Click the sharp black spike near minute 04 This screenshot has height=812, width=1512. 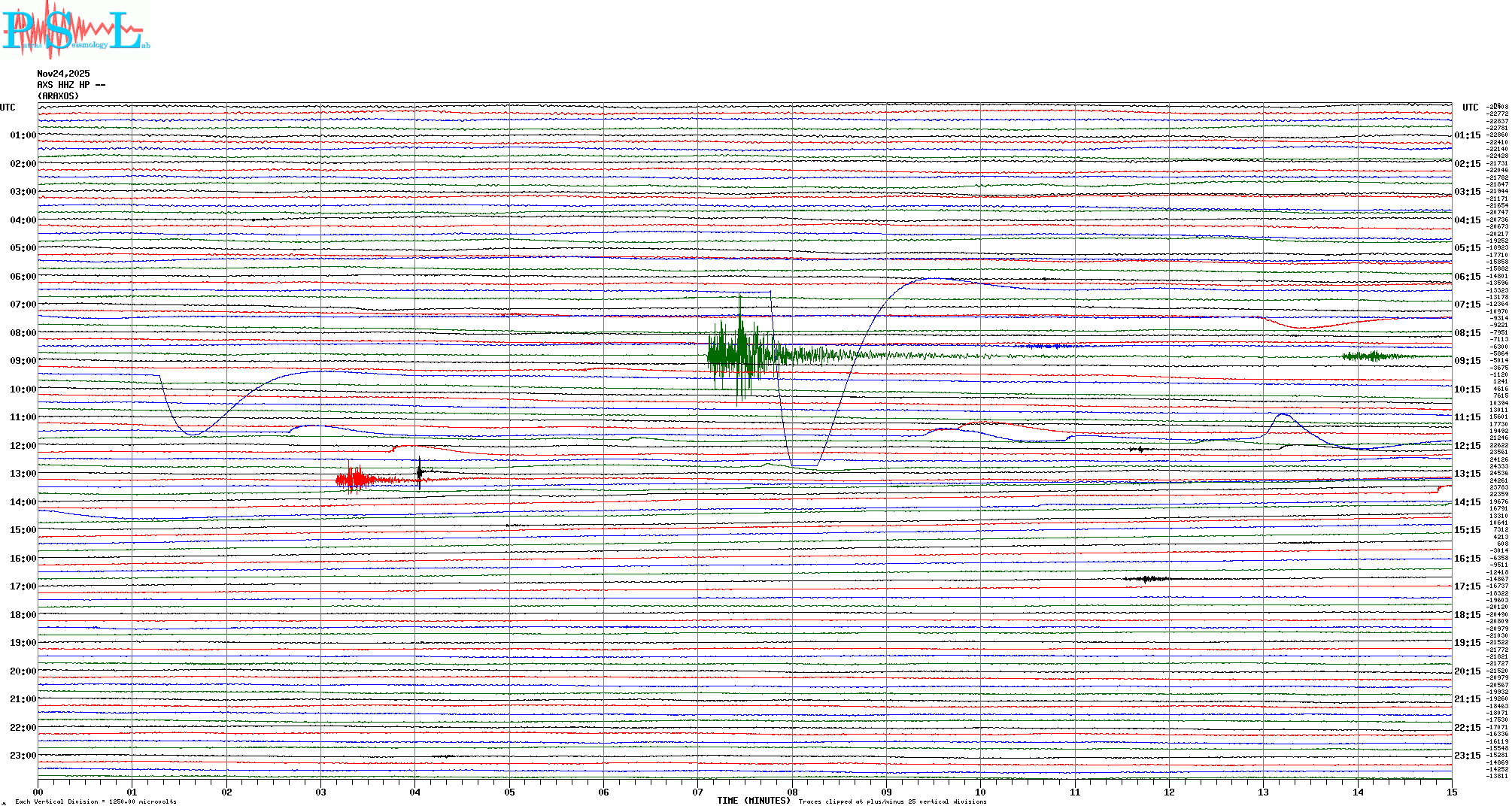coord(420,472)
